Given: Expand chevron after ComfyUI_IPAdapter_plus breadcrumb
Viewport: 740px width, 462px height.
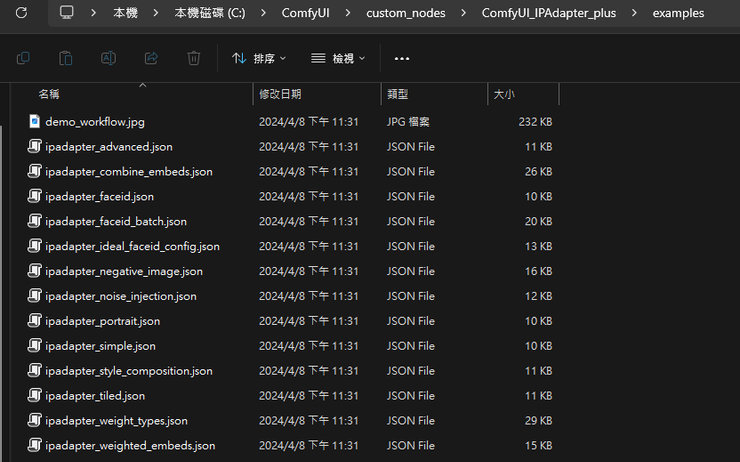Looking at the screenshot, I should coord(634,13).
